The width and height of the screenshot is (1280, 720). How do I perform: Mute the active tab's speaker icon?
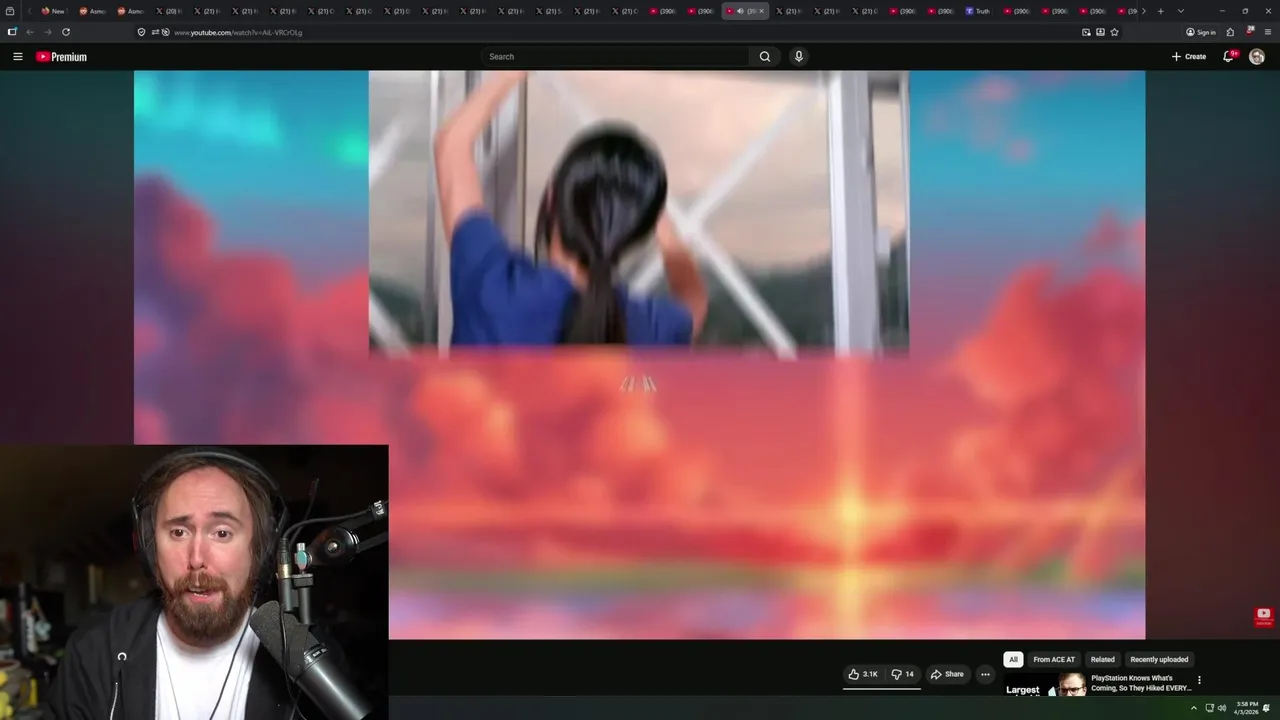740,11
